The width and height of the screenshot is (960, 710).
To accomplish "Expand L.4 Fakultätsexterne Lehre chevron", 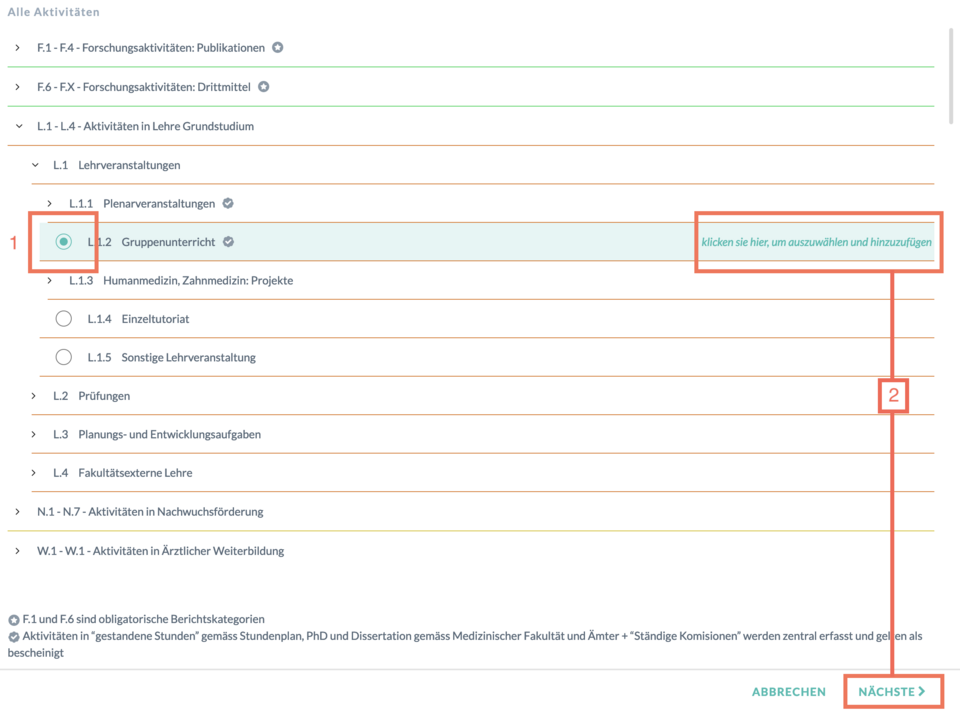I will click(x=34, y=473).
